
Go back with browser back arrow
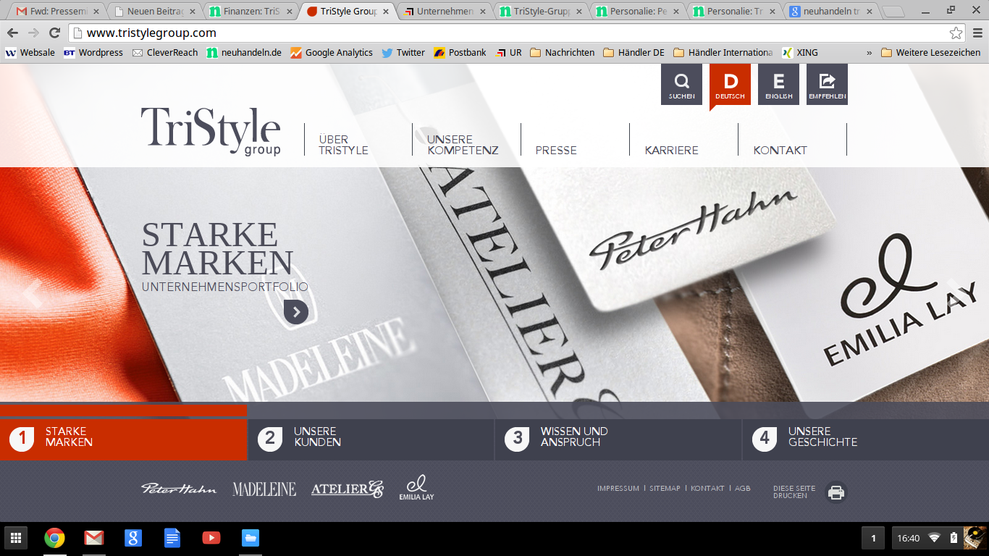pos(13,33)
